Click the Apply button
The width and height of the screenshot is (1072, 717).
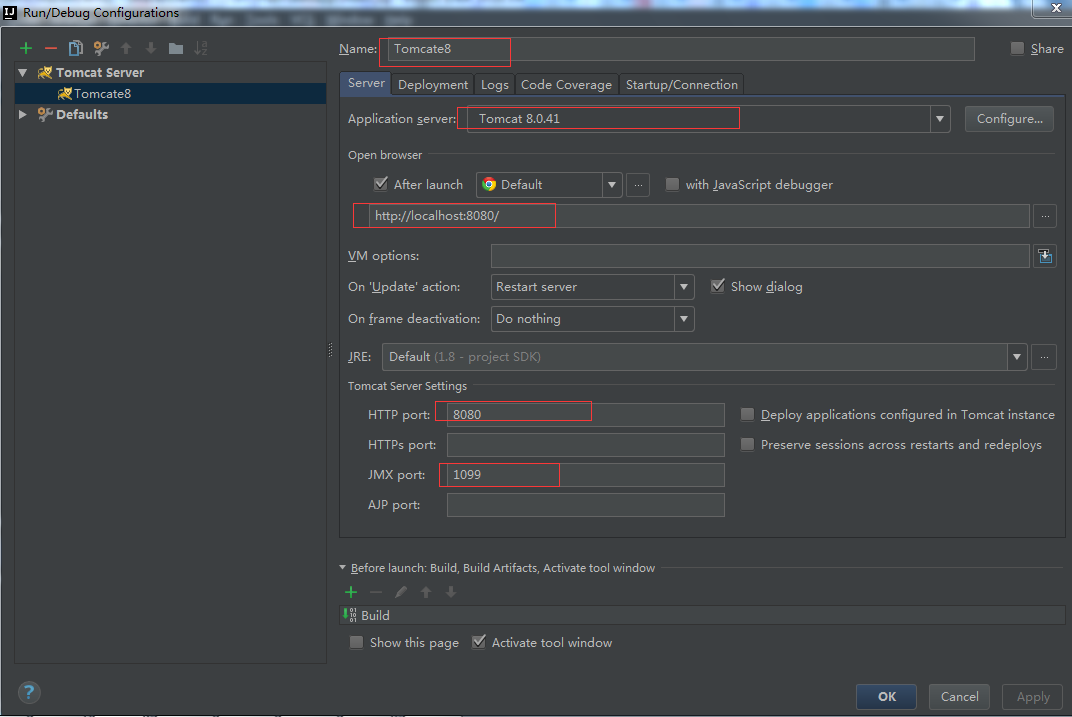pyautogui.click(x=1032, y=696)
